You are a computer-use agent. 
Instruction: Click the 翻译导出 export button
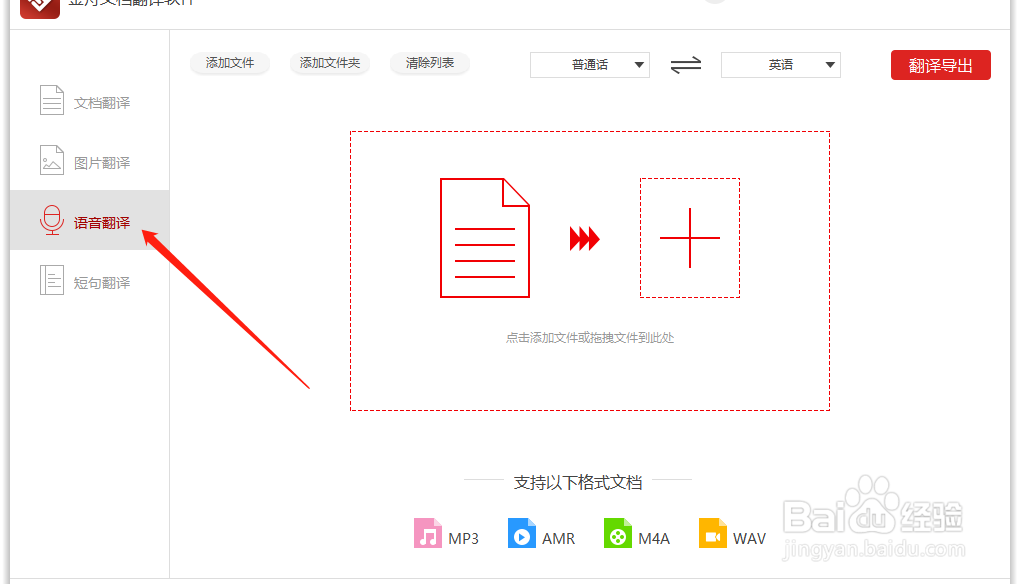click(x=939, y=64)
